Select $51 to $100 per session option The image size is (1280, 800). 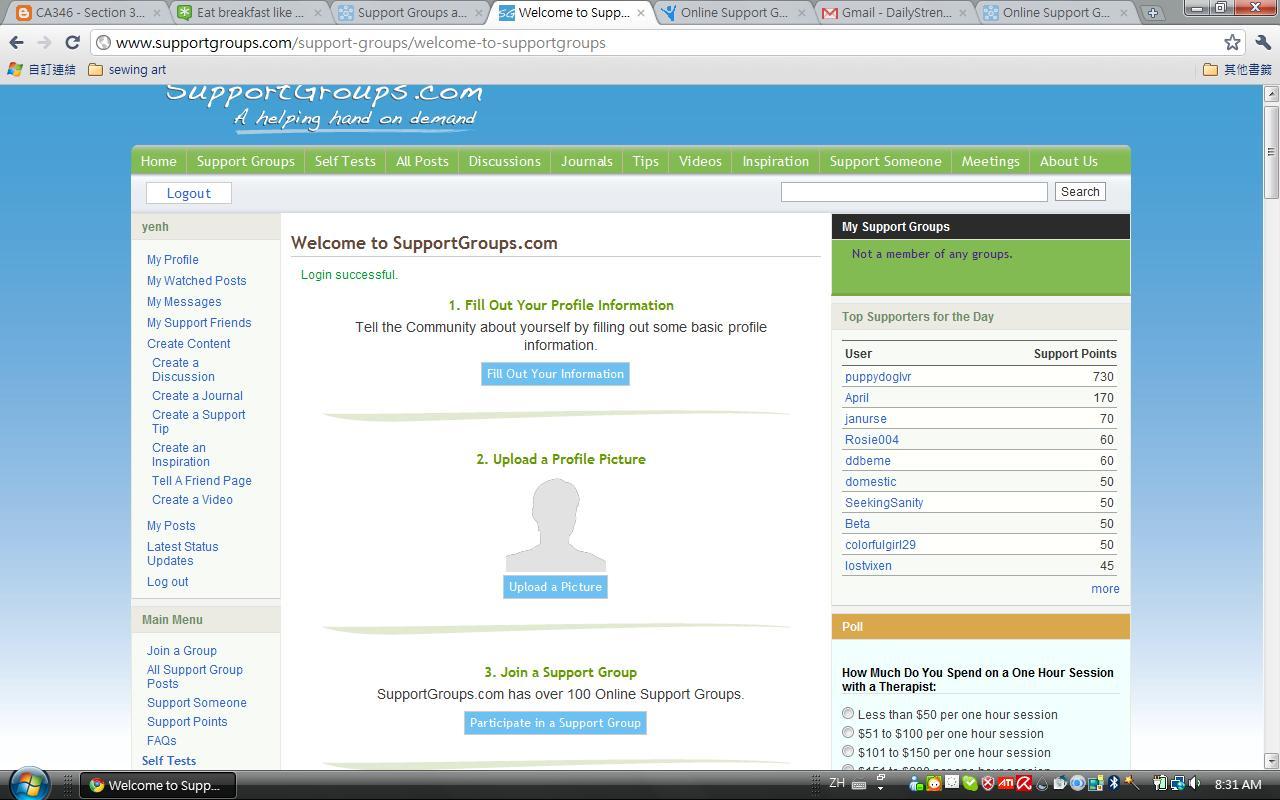pos(848,733)
